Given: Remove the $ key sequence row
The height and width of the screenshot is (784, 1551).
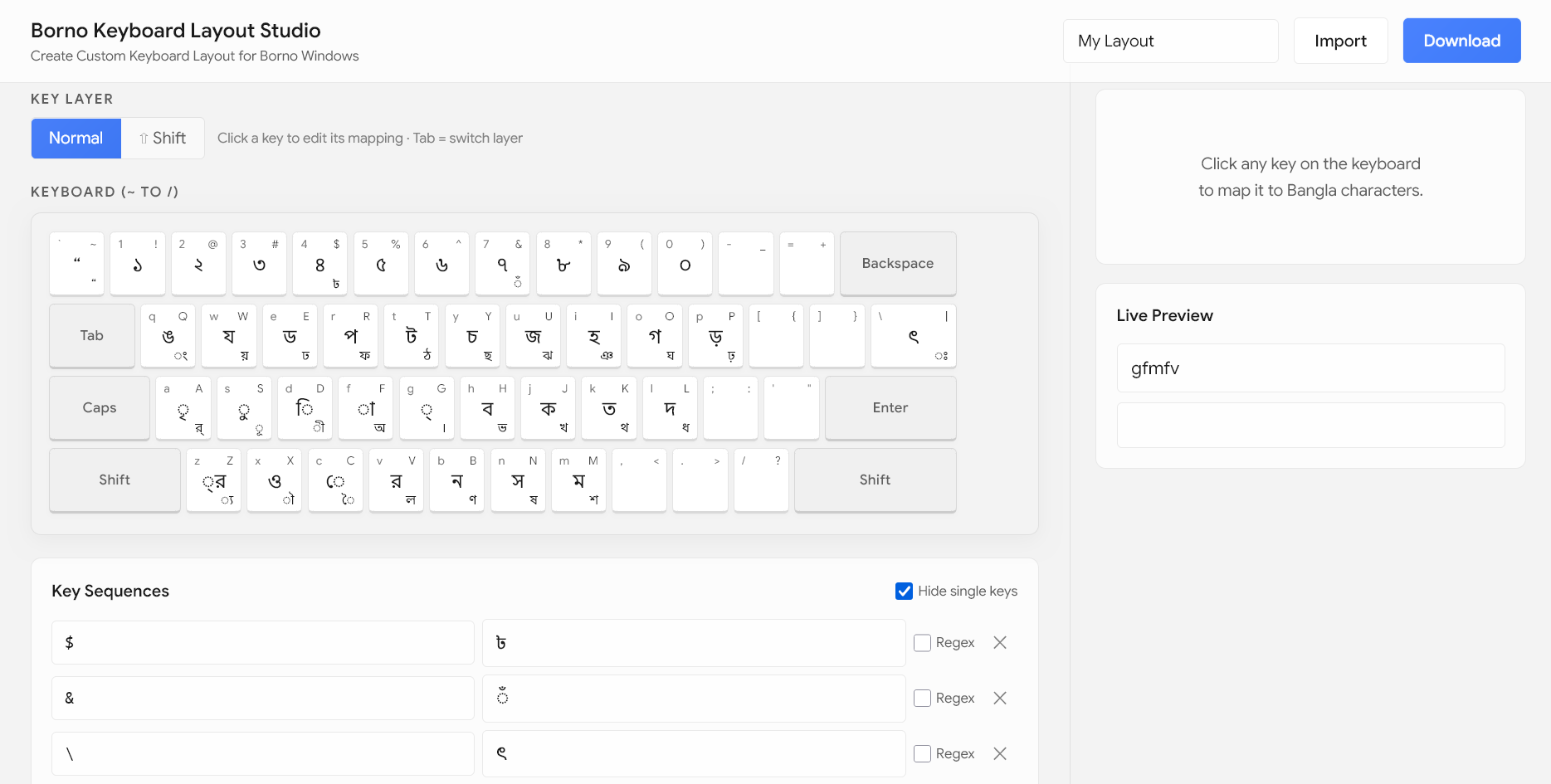Looking at the screenshot, I should pyautogui.click(x=1000, y=643).
